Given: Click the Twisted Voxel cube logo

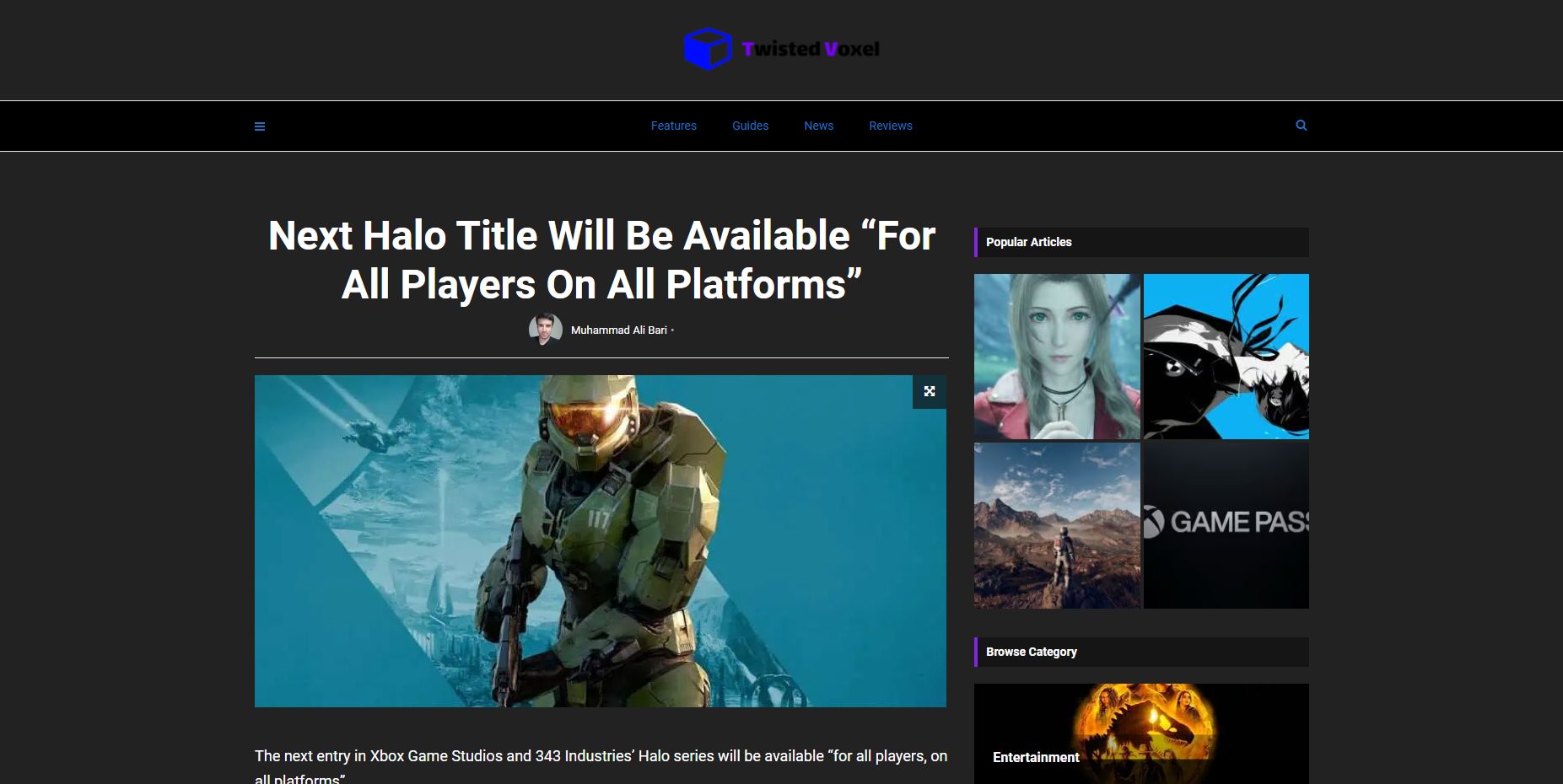Looking at the screenshot, I should [707, 49].
